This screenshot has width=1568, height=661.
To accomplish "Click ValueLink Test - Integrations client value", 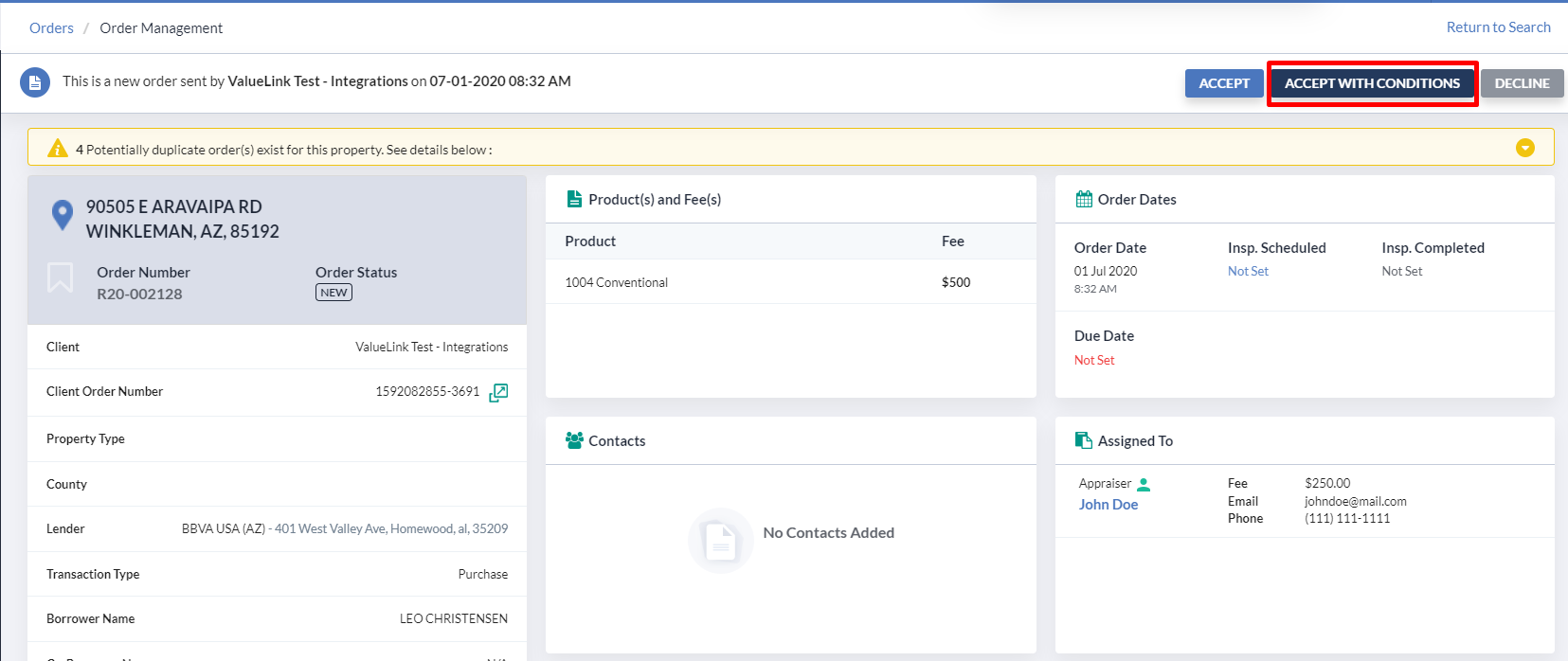I will 432,347.
